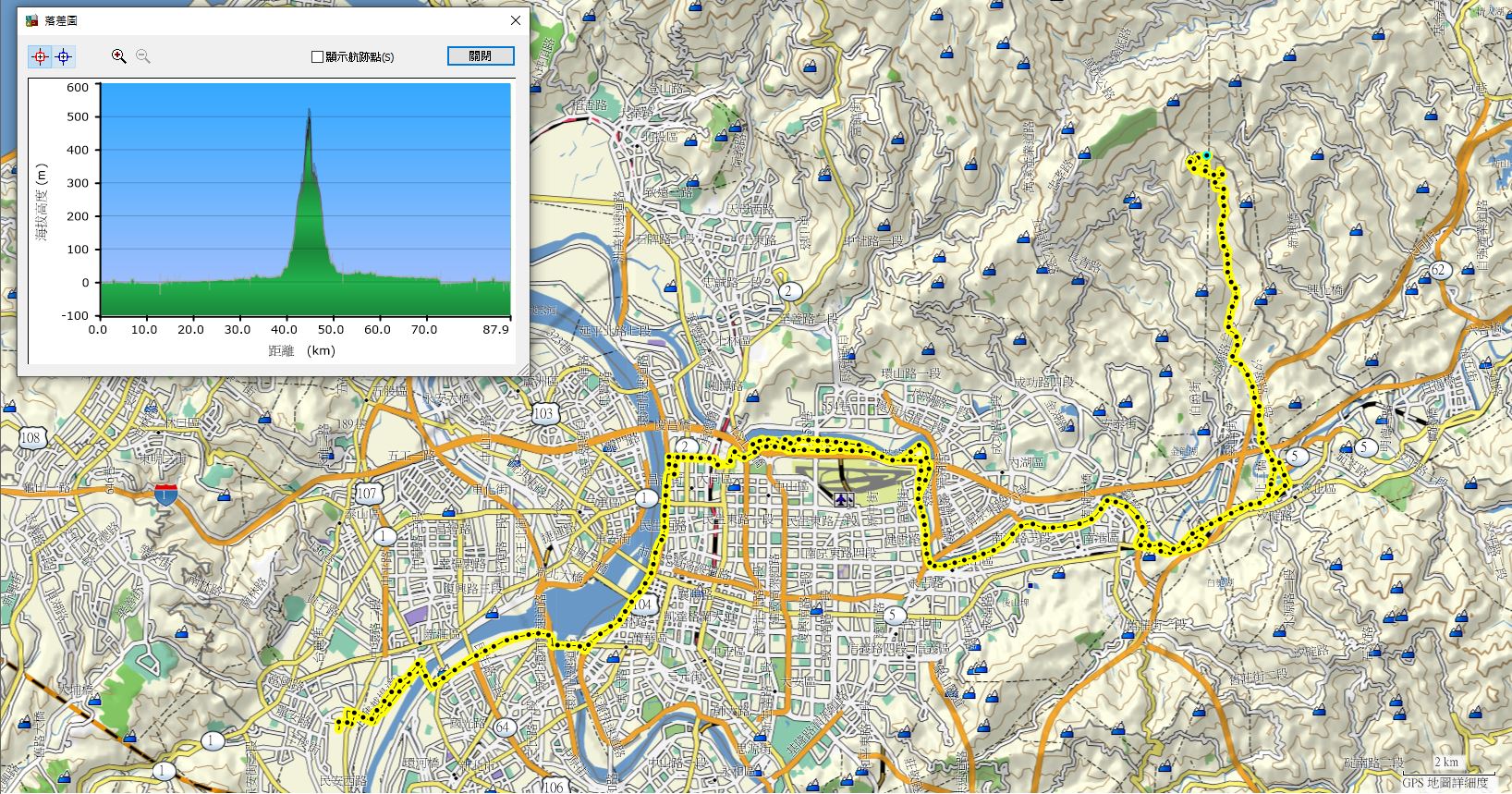
Task: Enable the 顯示航跡點 checkbox
Action: [x=318, y=57]
